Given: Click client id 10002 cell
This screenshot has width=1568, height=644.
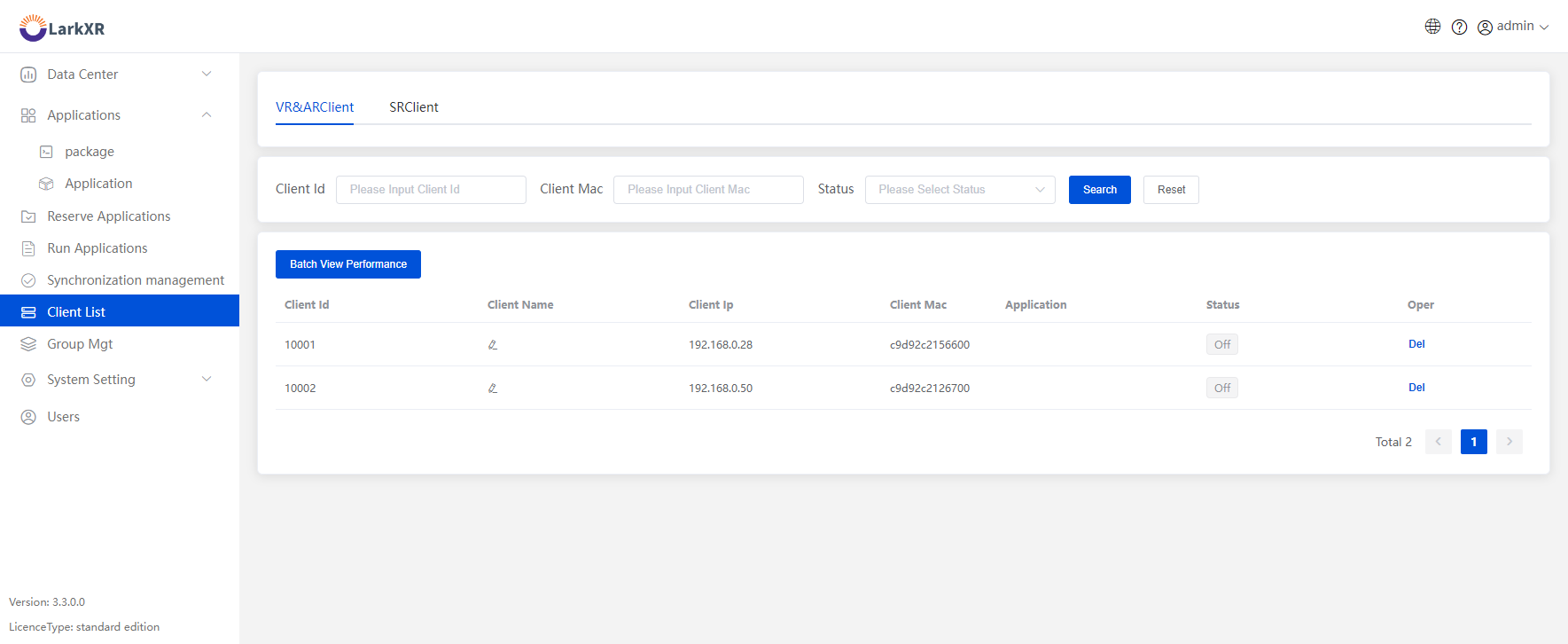Looking at the screenshot, I should [300, 389].
